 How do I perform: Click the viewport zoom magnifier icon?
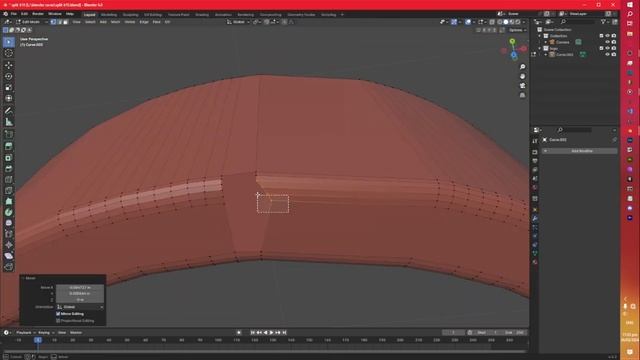[522, 67]
